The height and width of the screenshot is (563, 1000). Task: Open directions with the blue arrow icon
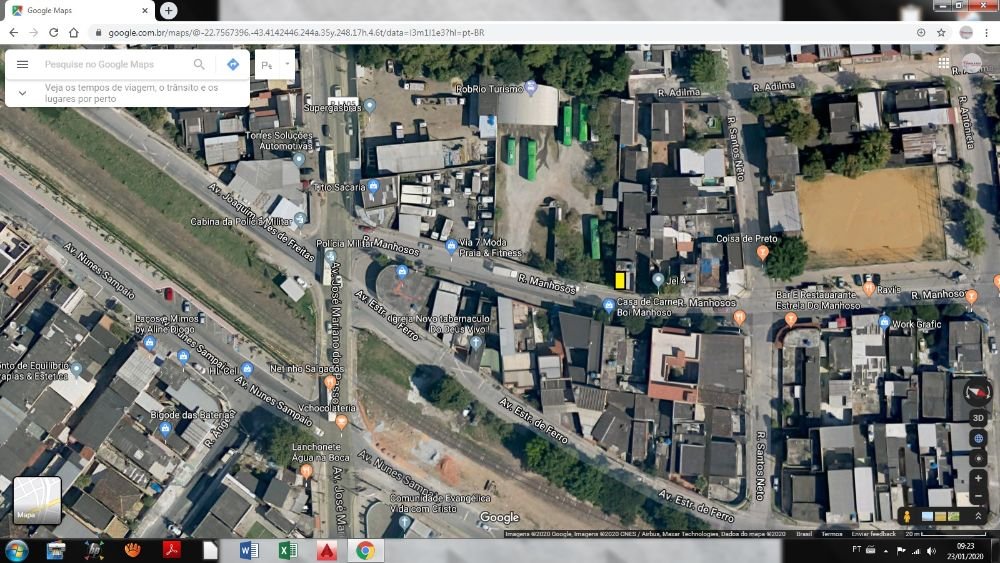(x=232, y=64)
